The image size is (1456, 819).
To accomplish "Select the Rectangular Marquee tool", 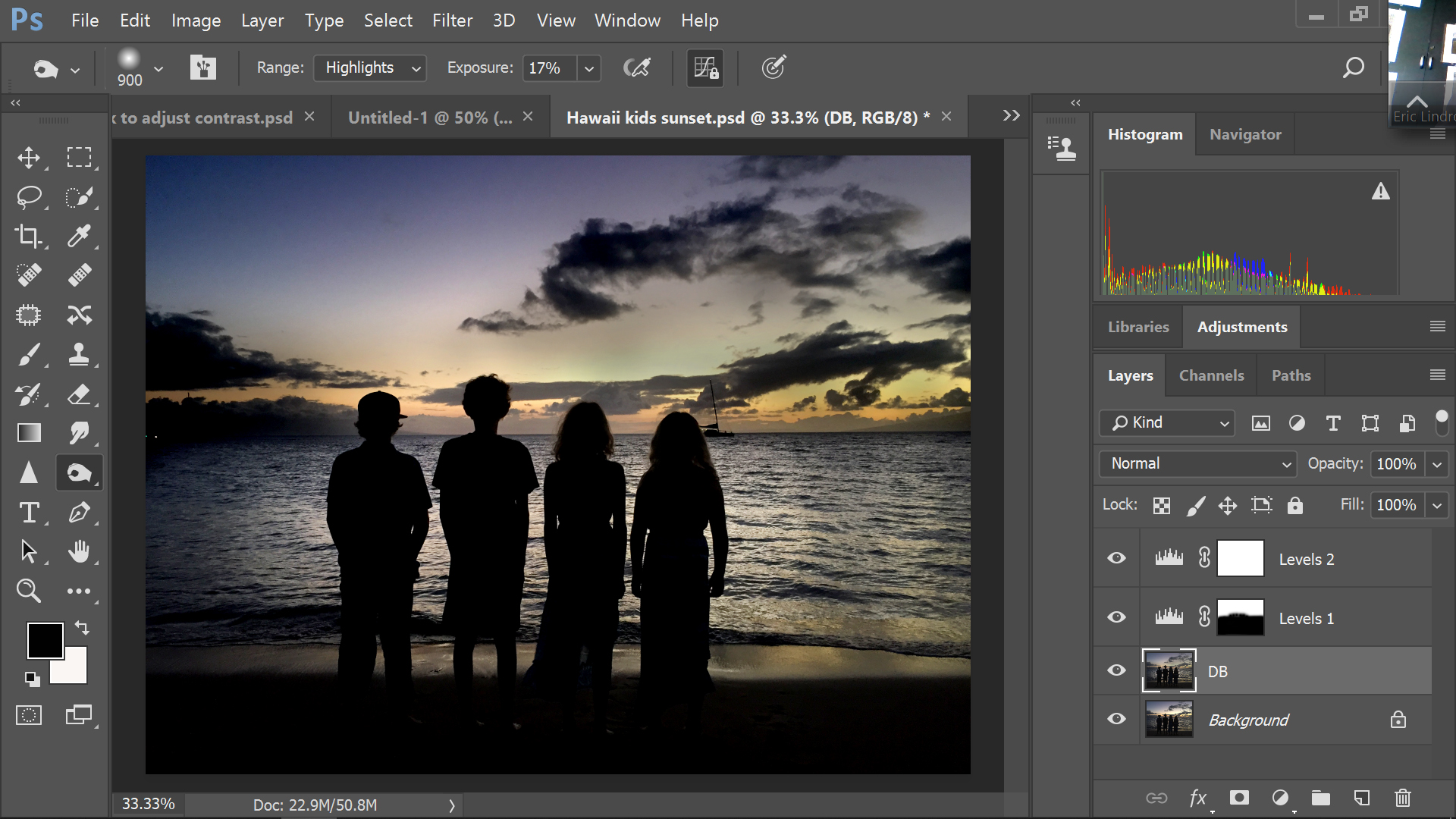I will point(79,157).
